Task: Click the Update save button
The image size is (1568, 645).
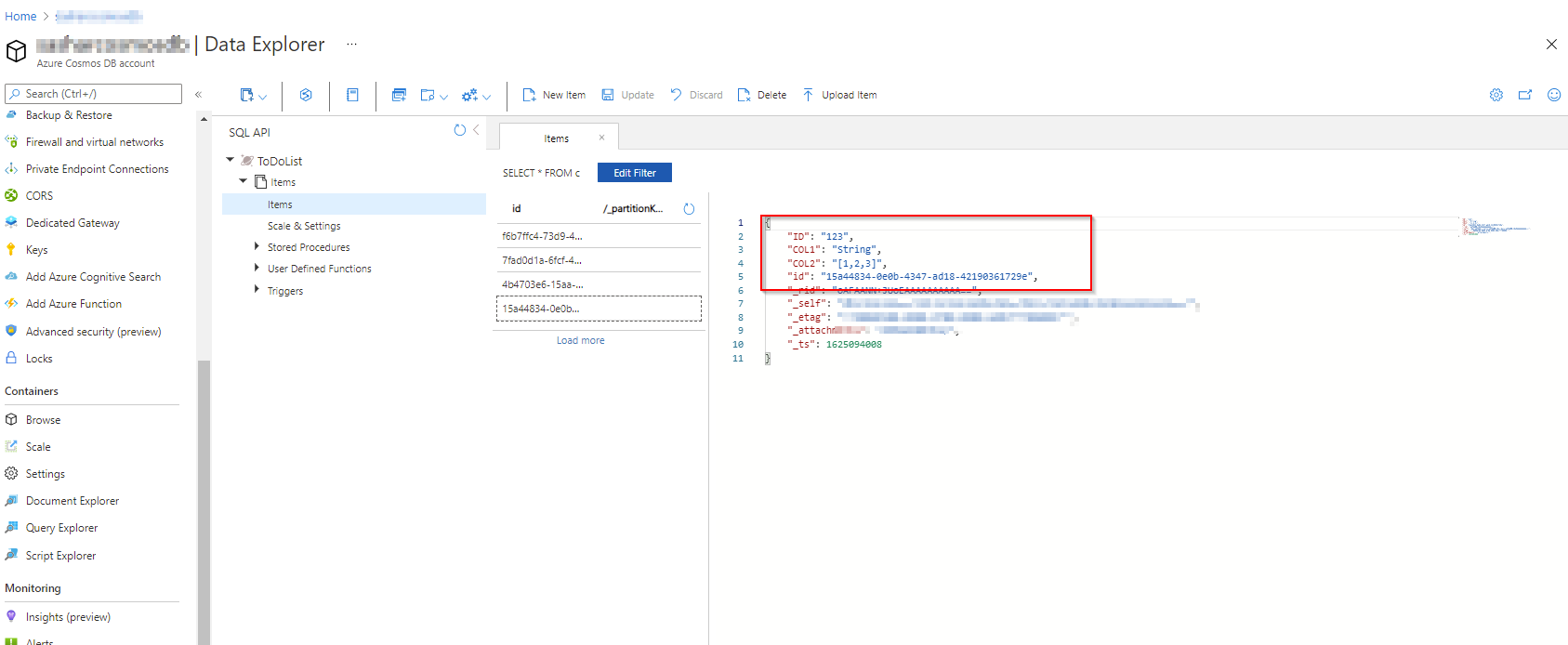Action: click(627, 95)
